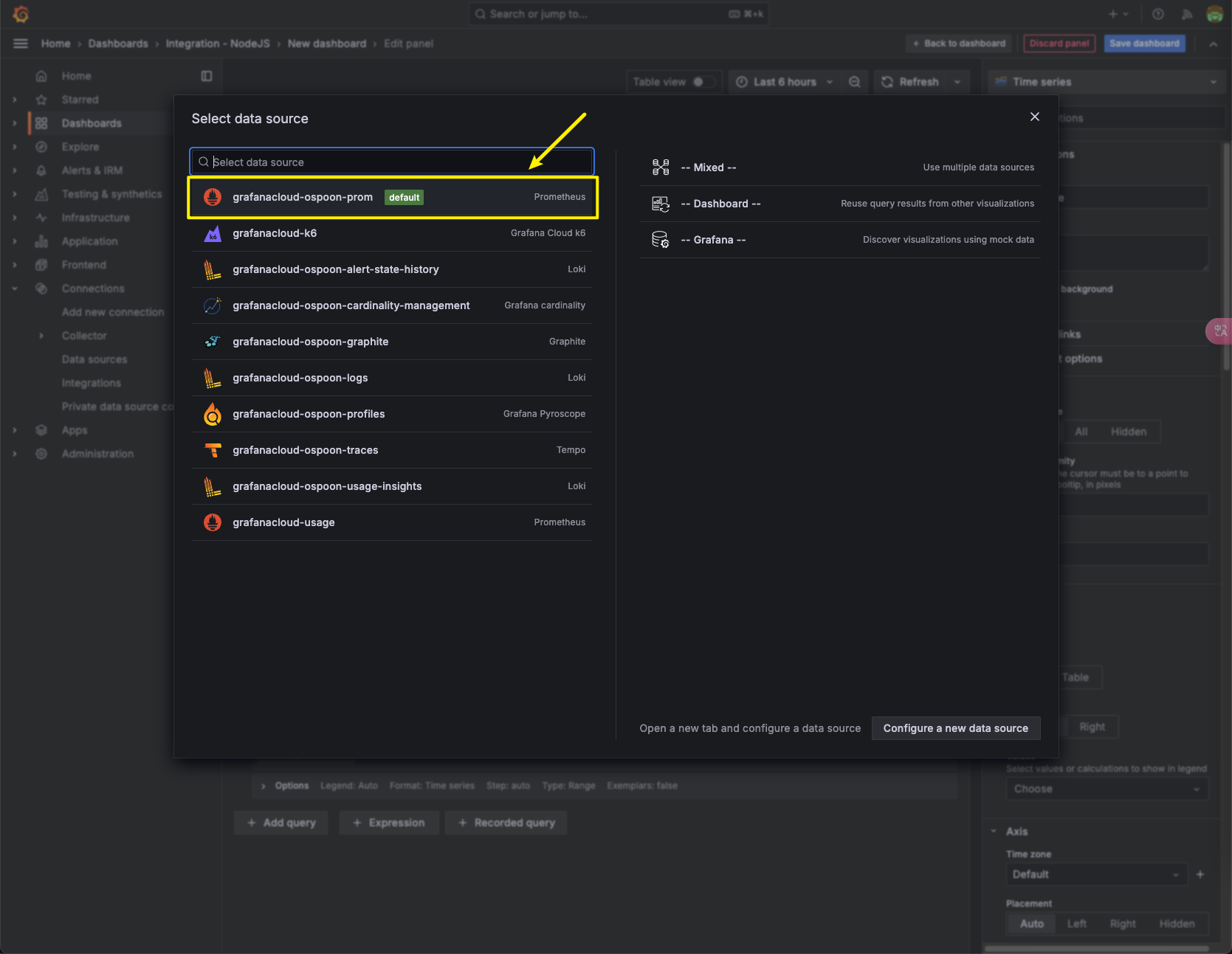1232x954 pixels.
Task: Open the news feed icon
Action: 1187,14
